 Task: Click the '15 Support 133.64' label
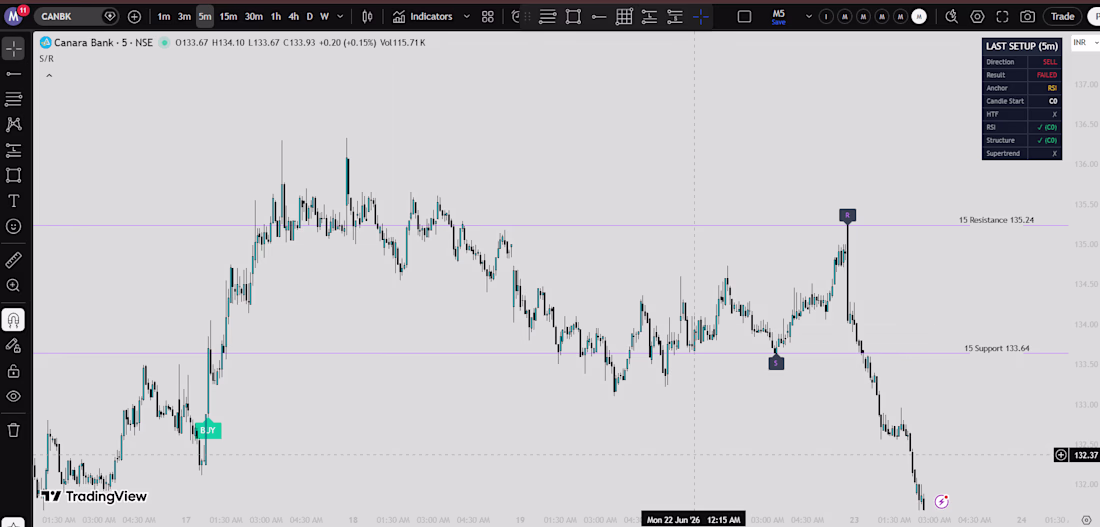tap(997, 348)
